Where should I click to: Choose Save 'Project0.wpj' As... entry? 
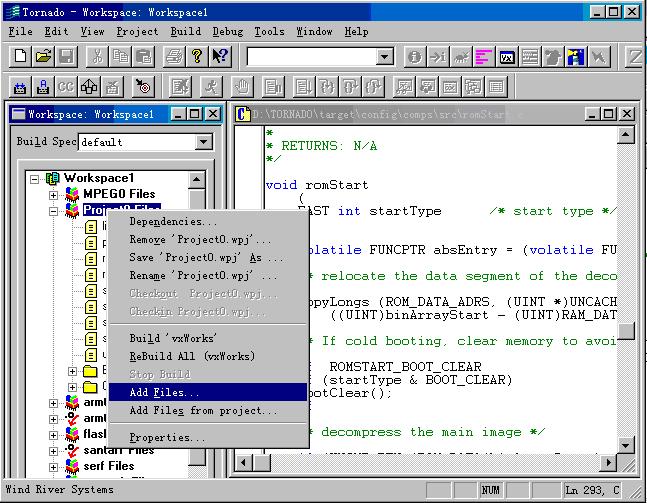[208, 257]
